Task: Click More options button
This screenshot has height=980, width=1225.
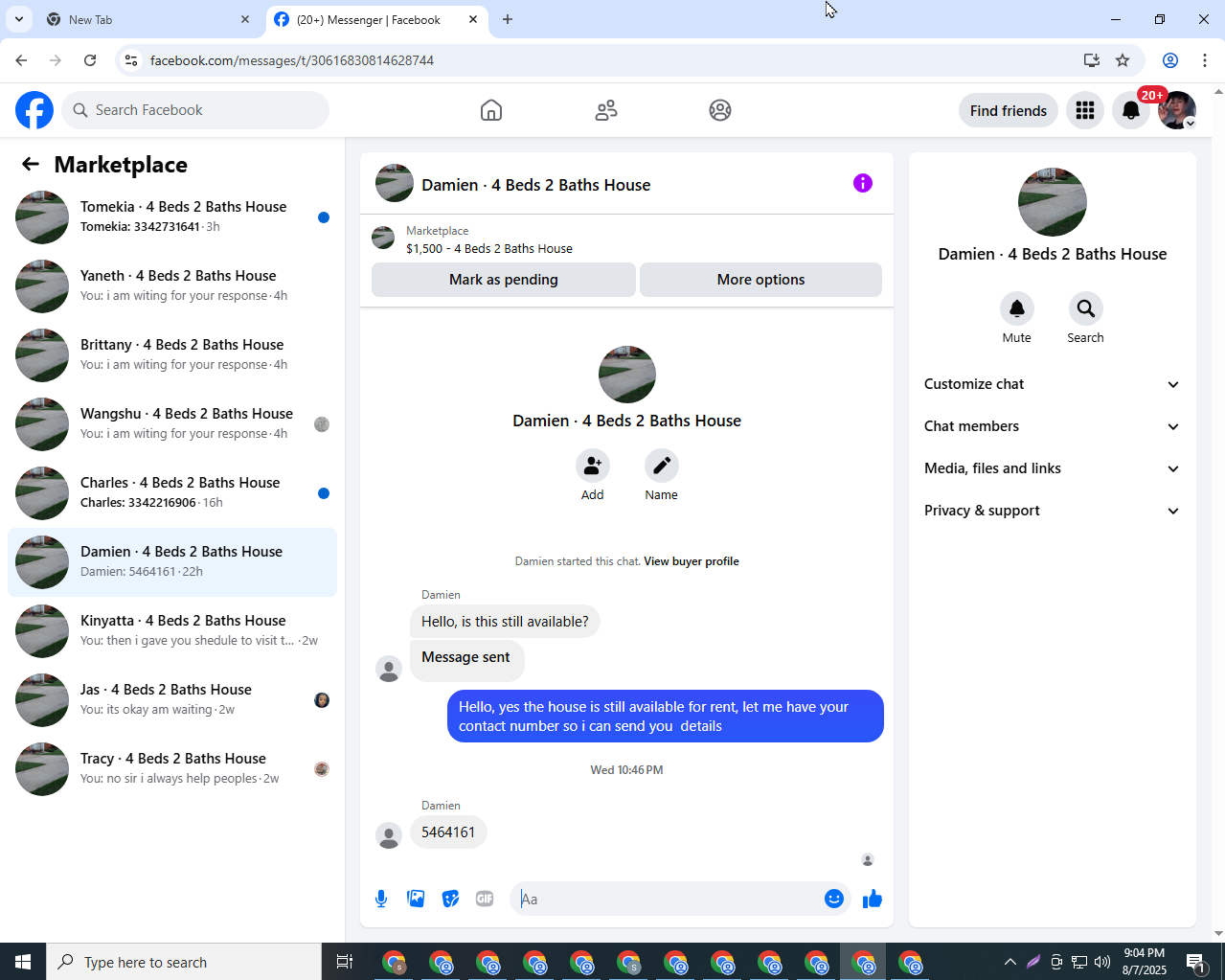Action: 760,280
